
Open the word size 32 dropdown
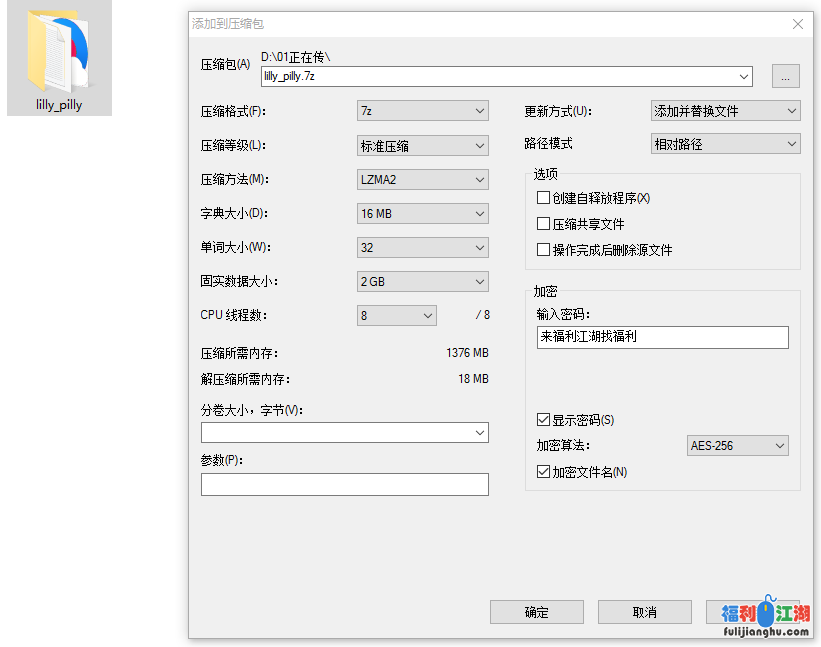click(422, 248)
